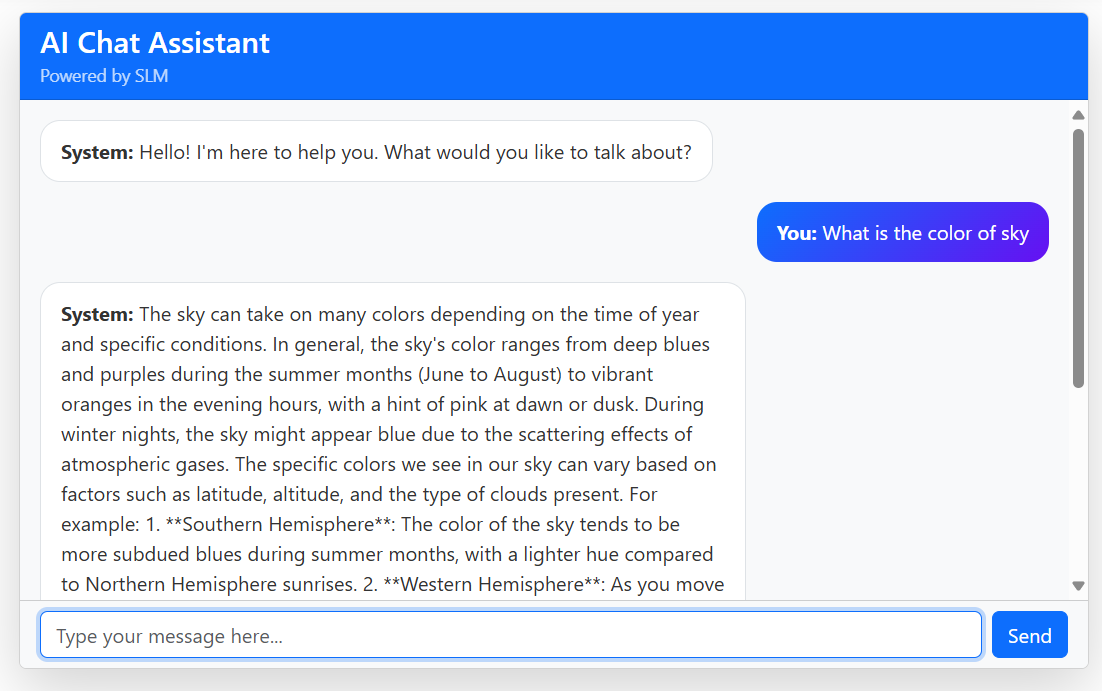
Task: Click the 'What is the color of sky' message
Action: pos(902,233)
